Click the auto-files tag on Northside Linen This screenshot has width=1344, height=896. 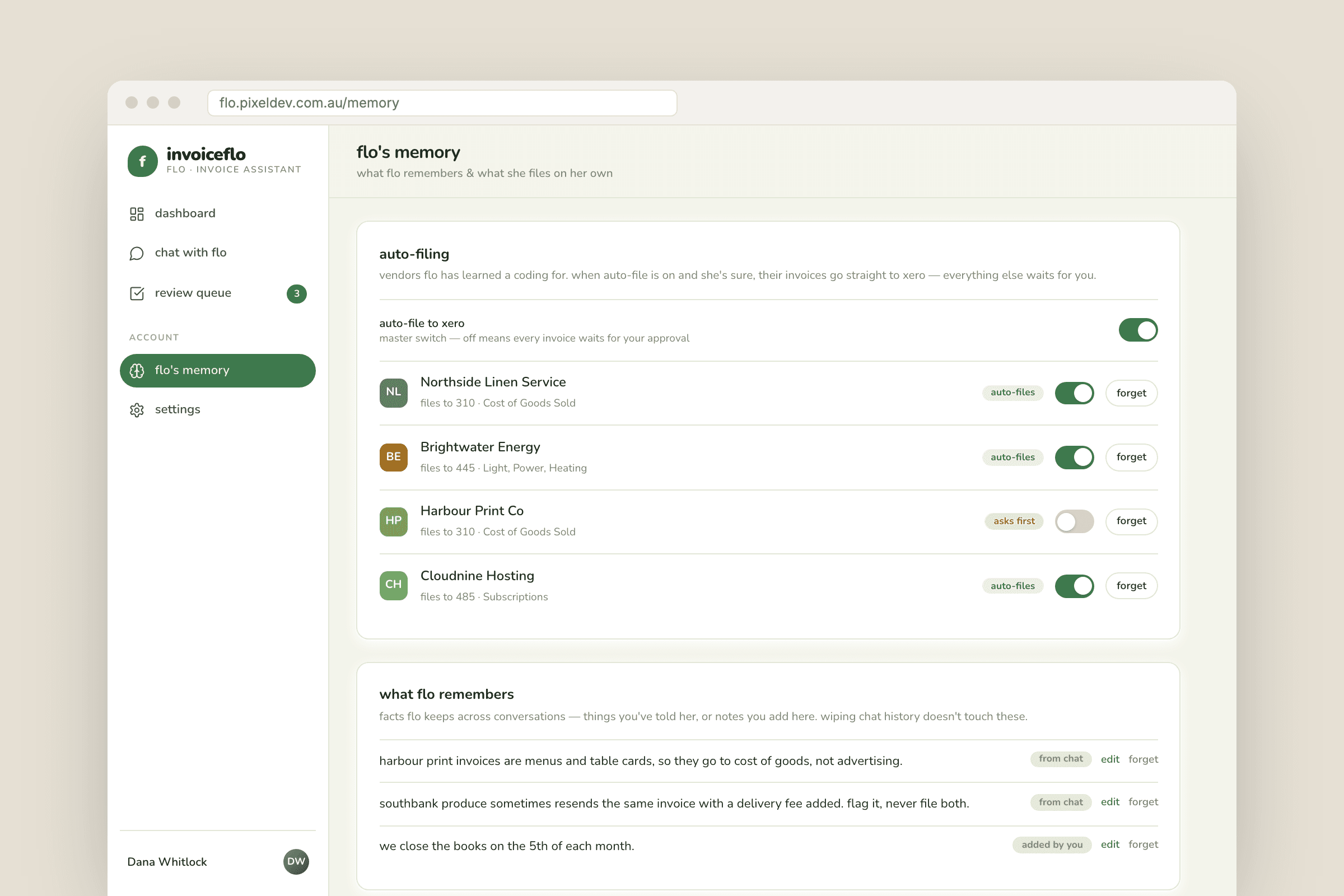pyautogui.click(x=1012, y=393)
